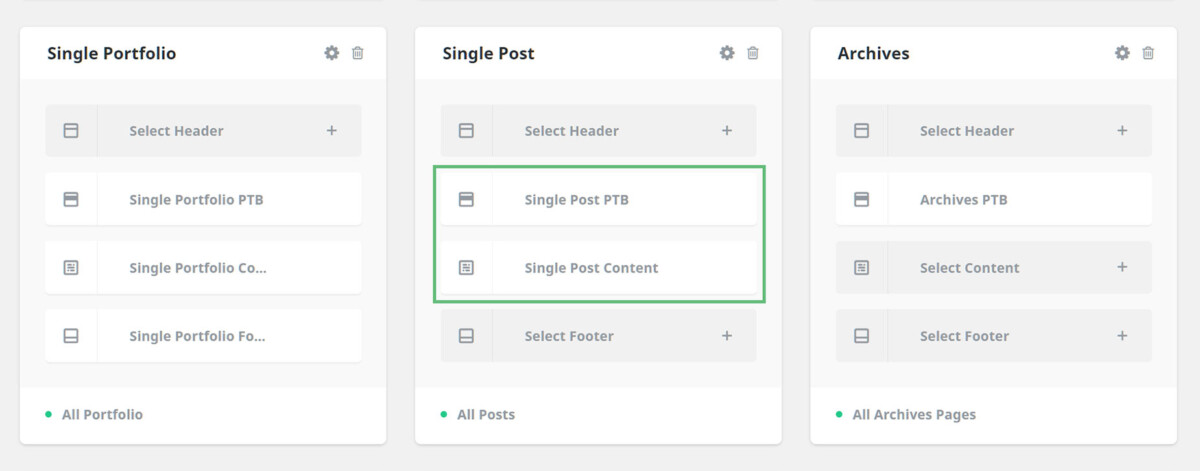Image resolution: width=1200 pixels, height=471 pixels.
Task: Click trash icon on Single Post card
Action: tap(753, 53)
